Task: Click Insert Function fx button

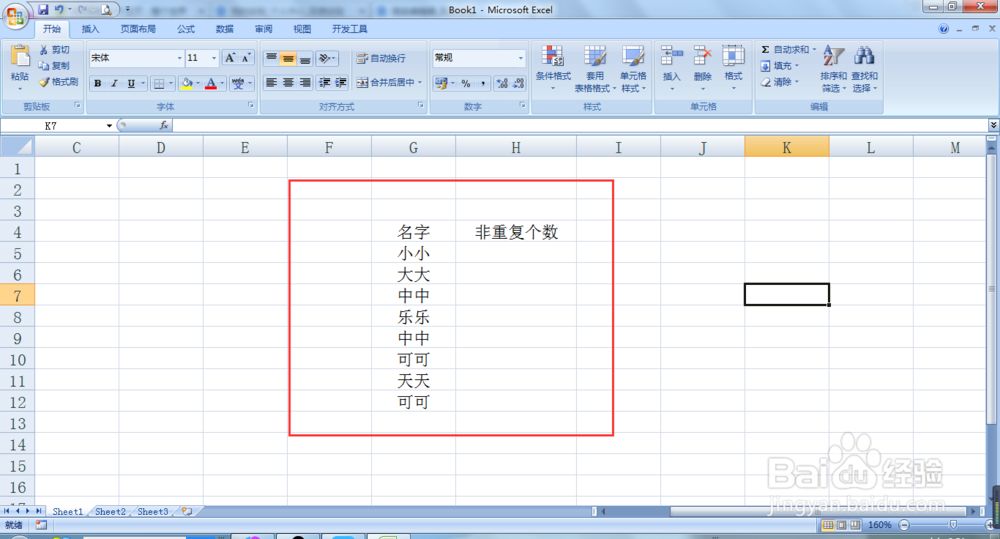Action: [x=164, y=126]
